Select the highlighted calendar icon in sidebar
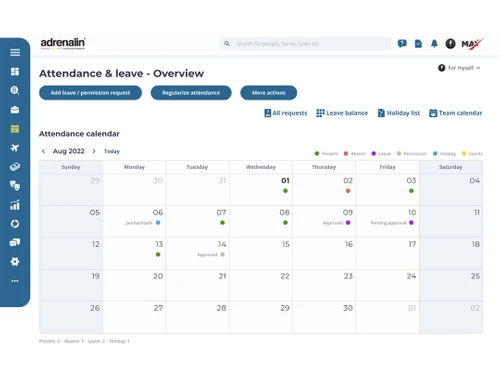The image size is (500, 375). pyautogui.click(x=15, y=129)
